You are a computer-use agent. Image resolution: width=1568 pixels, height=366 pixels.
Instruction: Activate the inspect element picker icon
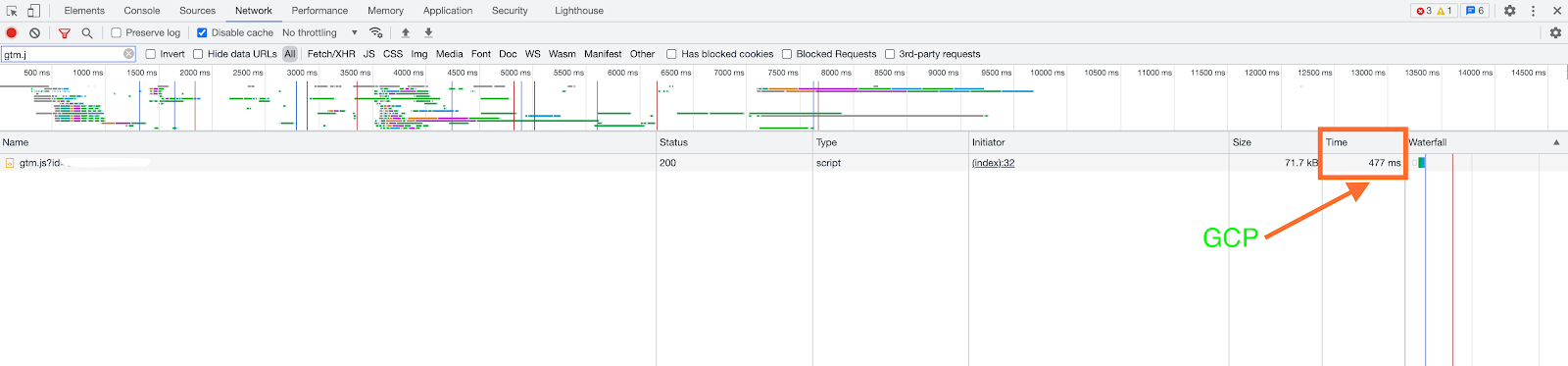[x=12, y=11]
